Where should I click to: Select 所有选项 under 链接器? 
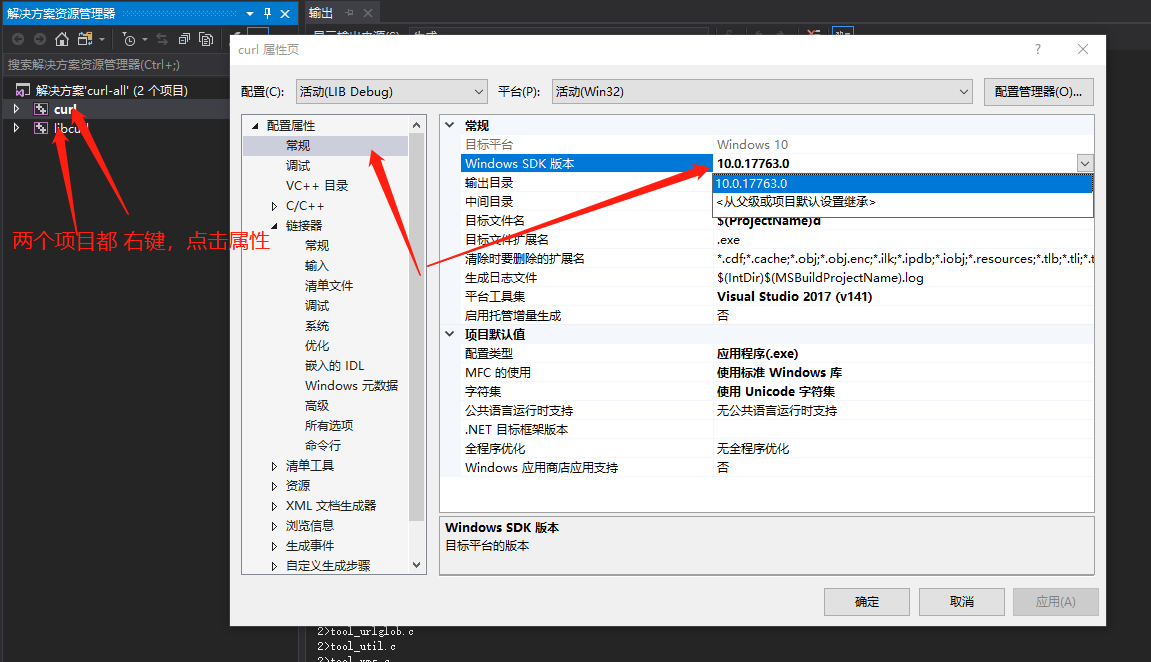(x=329, y=426)
